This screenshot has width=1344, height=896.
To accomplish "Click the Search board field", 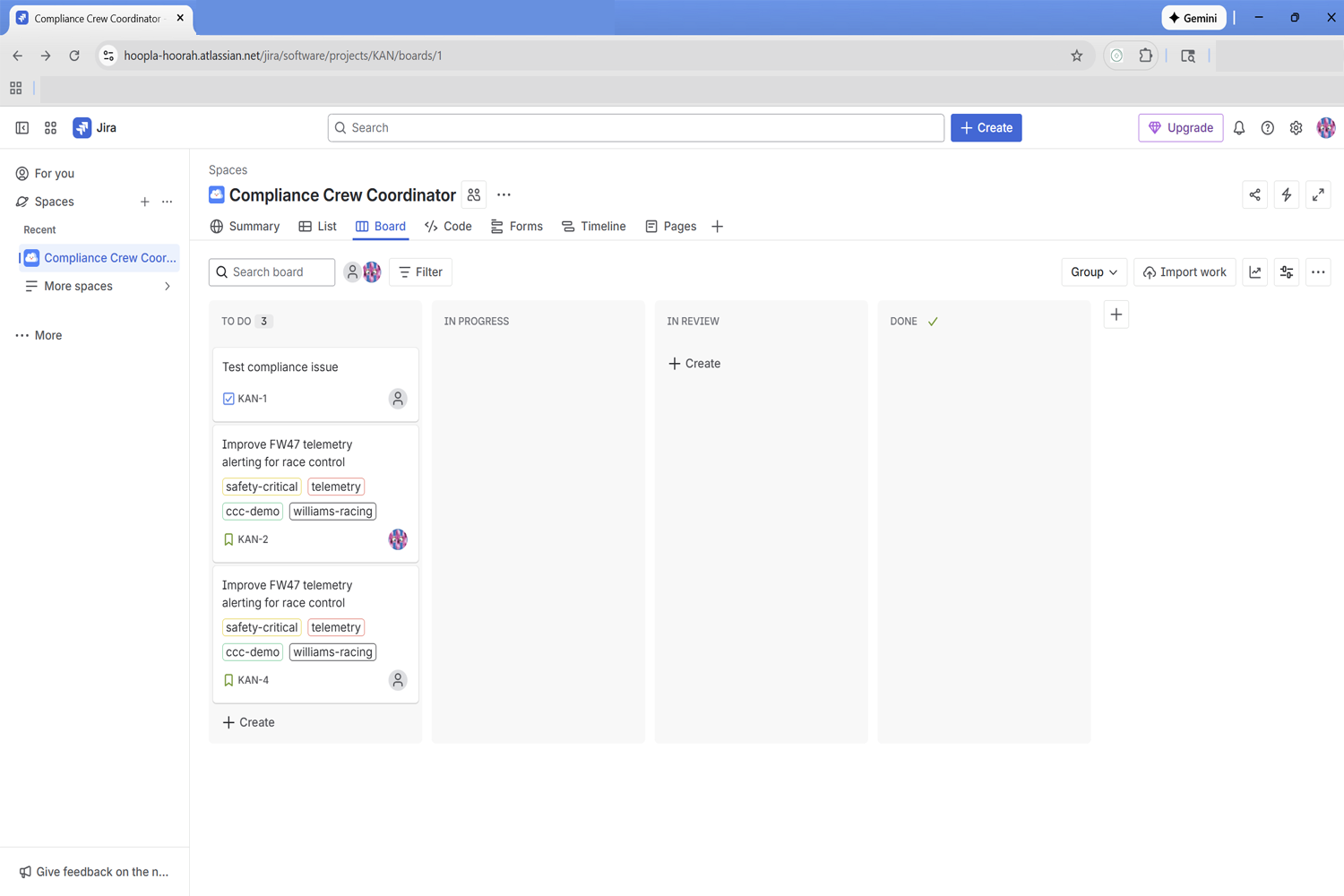I will pos(272,272).
